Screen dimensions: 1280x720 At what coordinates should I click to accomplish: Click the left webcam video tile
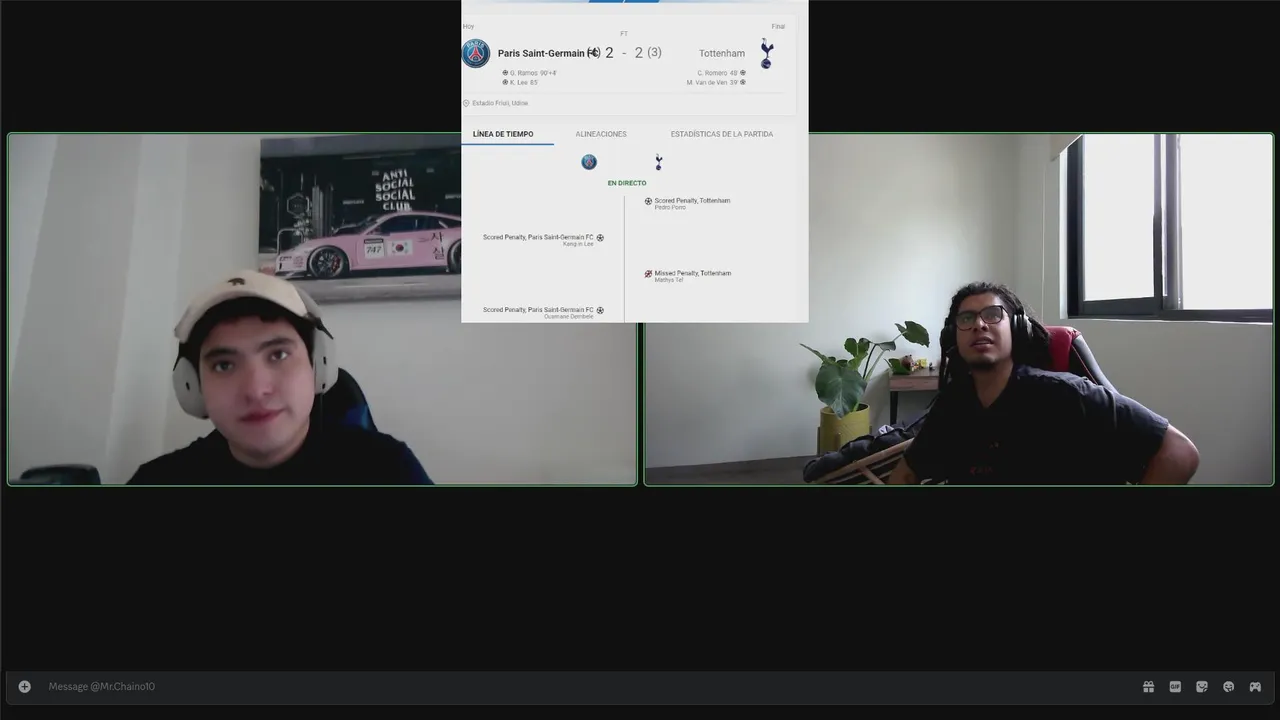[322, 309]
